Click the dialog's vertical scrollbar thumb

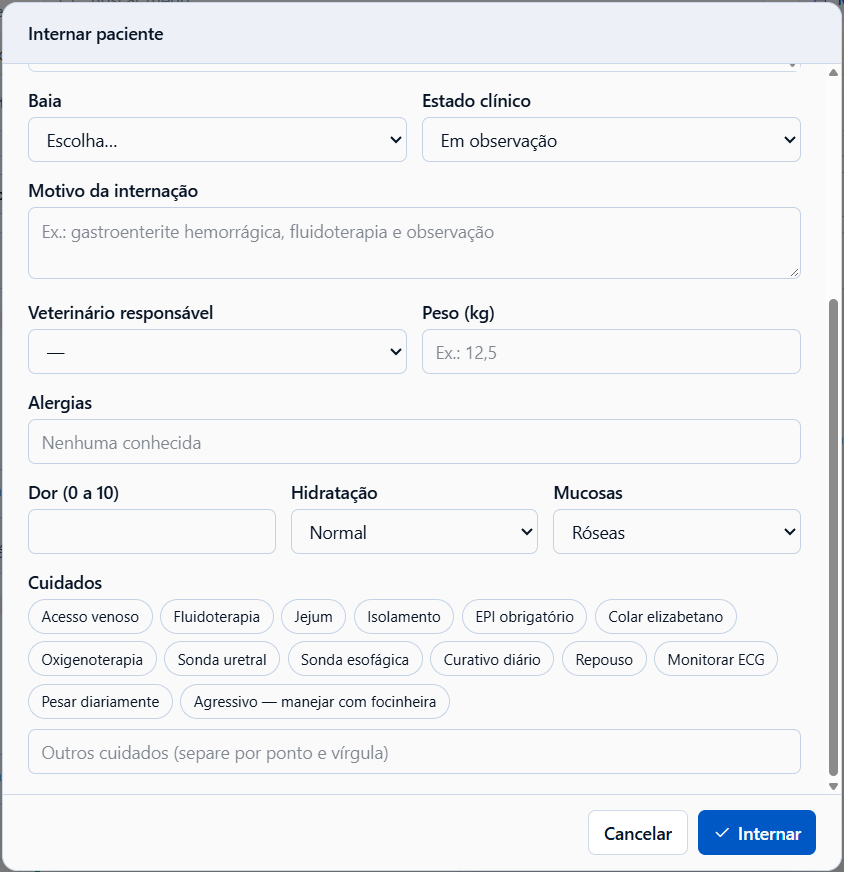tap(833, 537)
